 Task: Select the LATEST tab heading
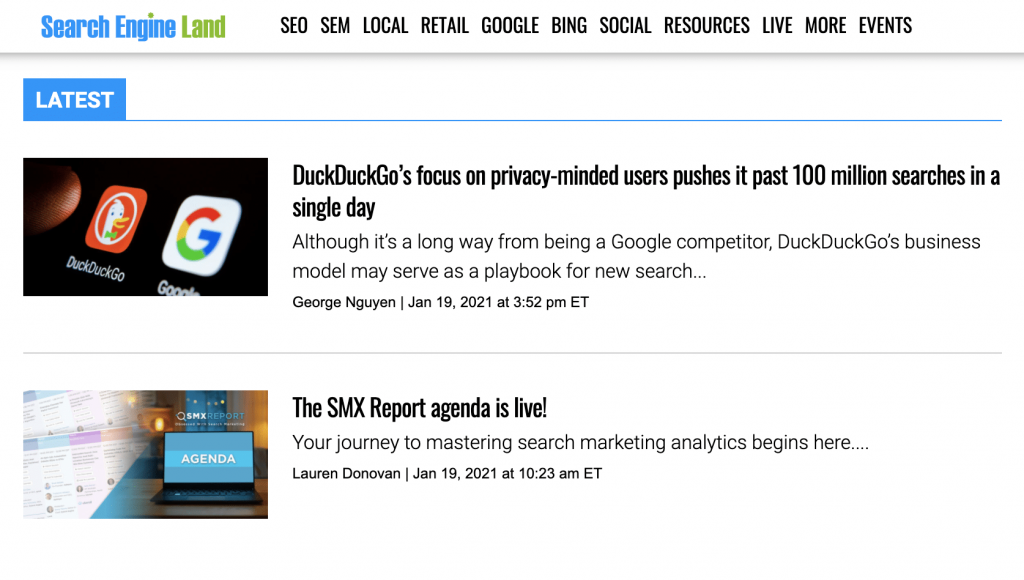75,100
